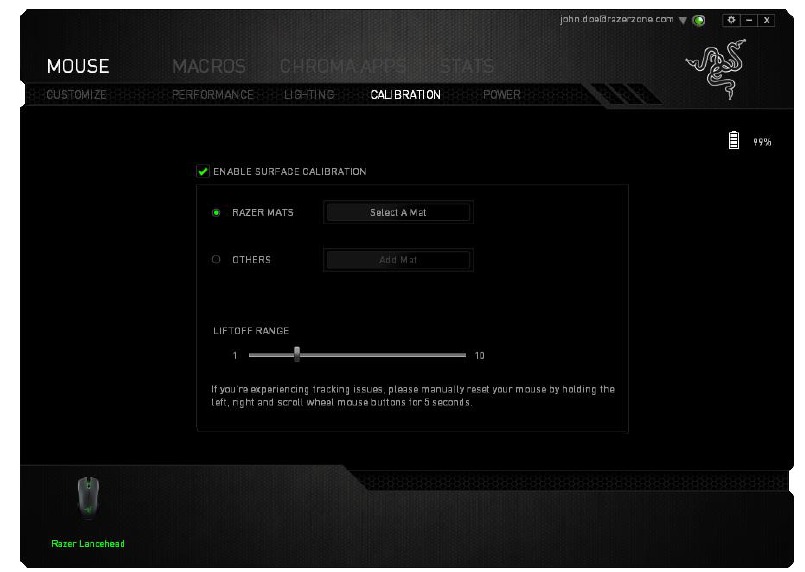Expand the account dropdown arrow
This screenshot has width=805, height=572.
pos(683,21)
